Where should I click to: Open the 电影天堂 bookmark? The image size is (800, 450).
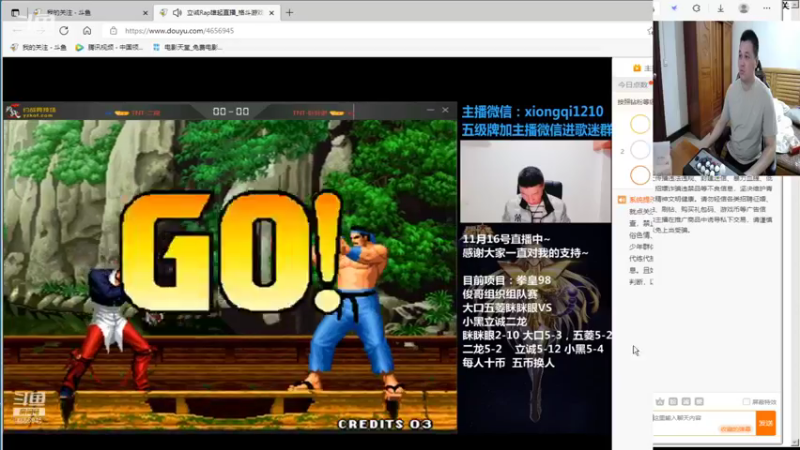point(187,47)
